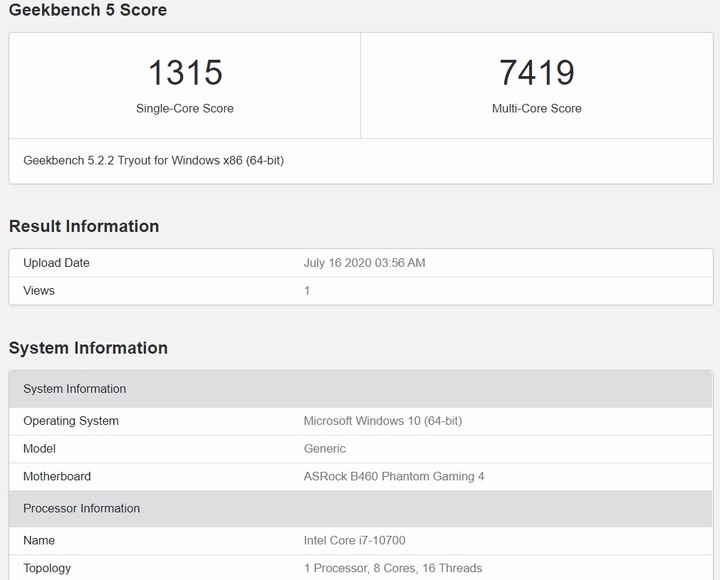This screenshot has width=720, height=580.
Task: Select the Intel Core i7-10700 value
Action: pyautogui.click(x=354, y=541)
